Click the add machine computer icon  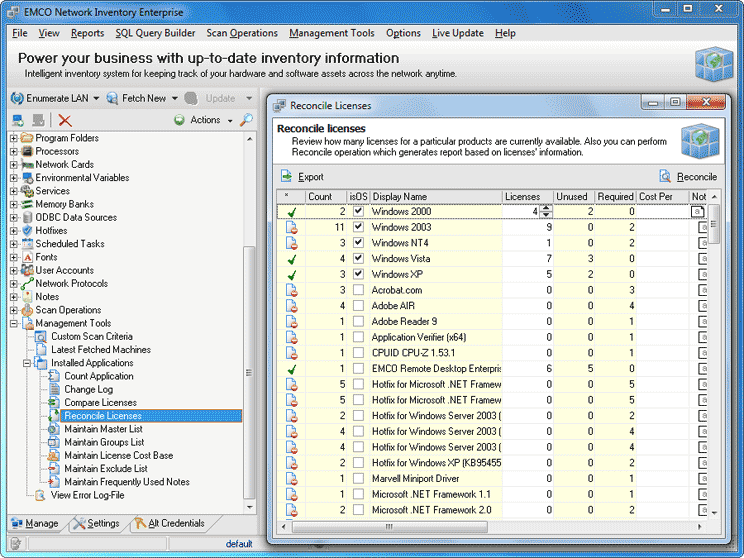pos(17,120)
